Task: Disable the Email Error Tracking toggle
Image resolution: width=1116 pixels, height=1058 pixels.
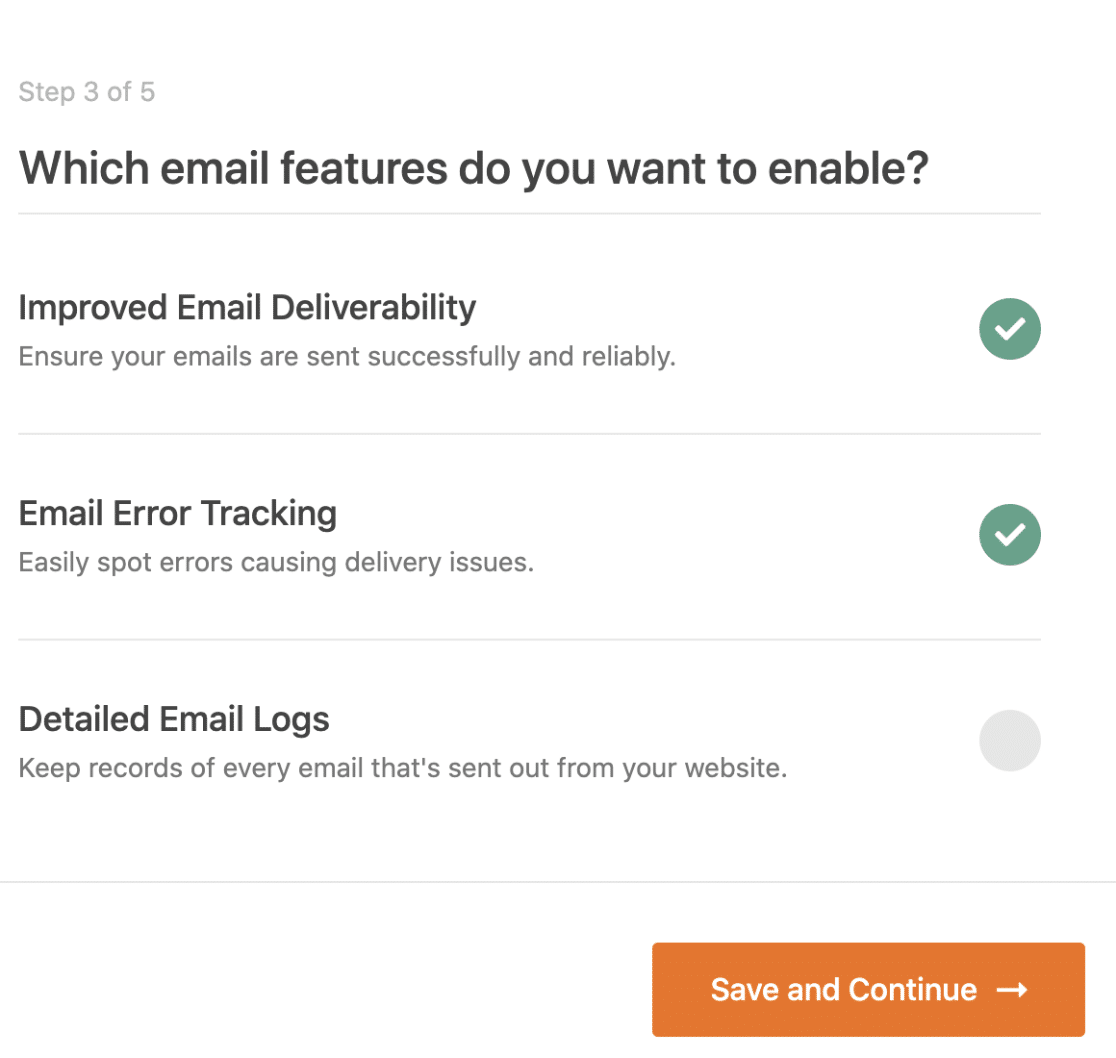Action: click(1009, 535)
